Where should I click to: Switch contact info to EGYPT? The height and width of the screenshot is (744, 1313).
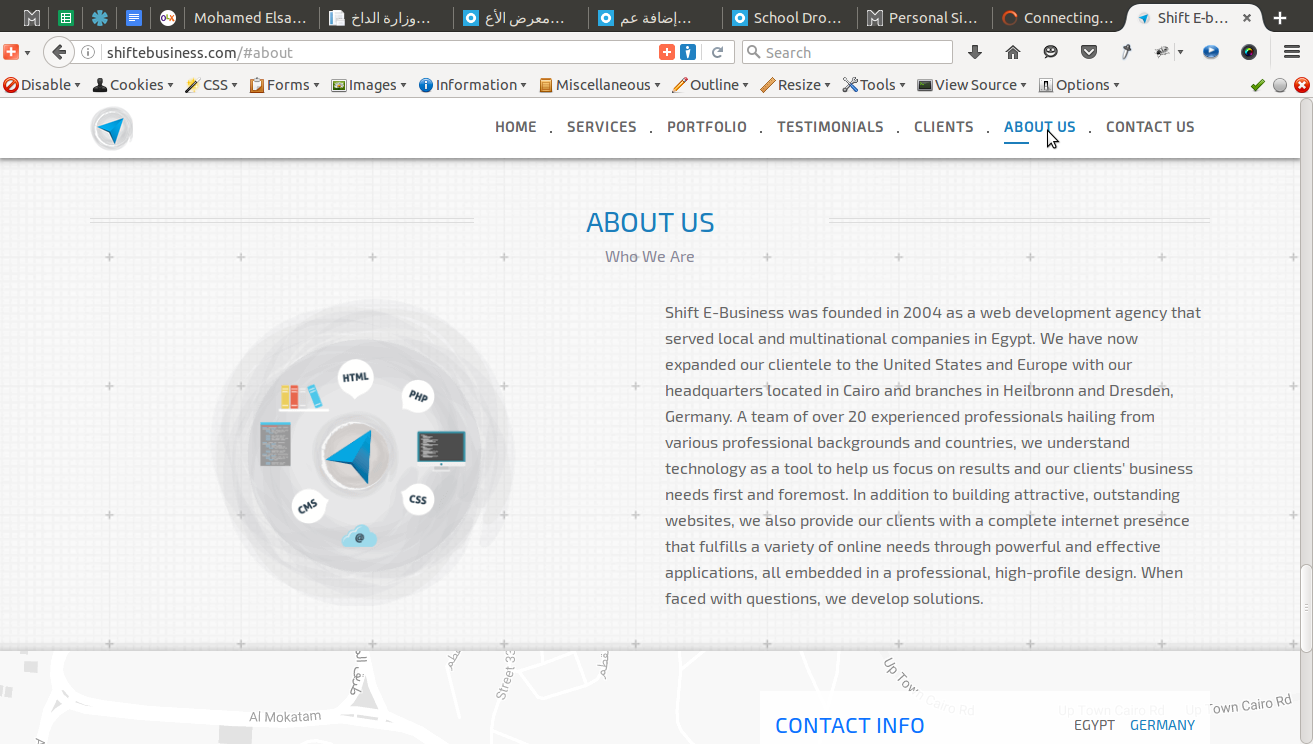click(1094, 725)
